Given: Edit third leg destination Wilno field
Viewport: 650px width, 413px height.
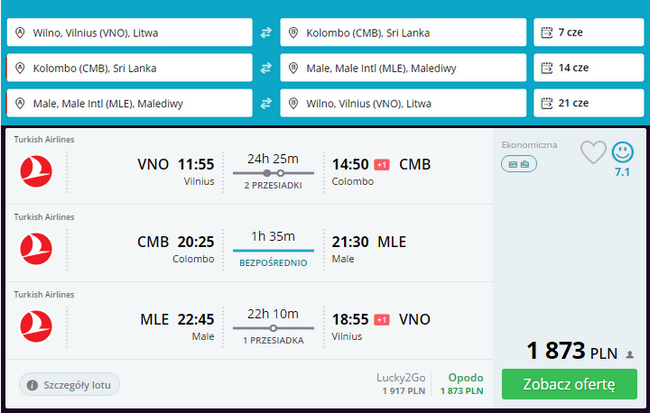Looking at the screenshot, I should tap(403, 103).
